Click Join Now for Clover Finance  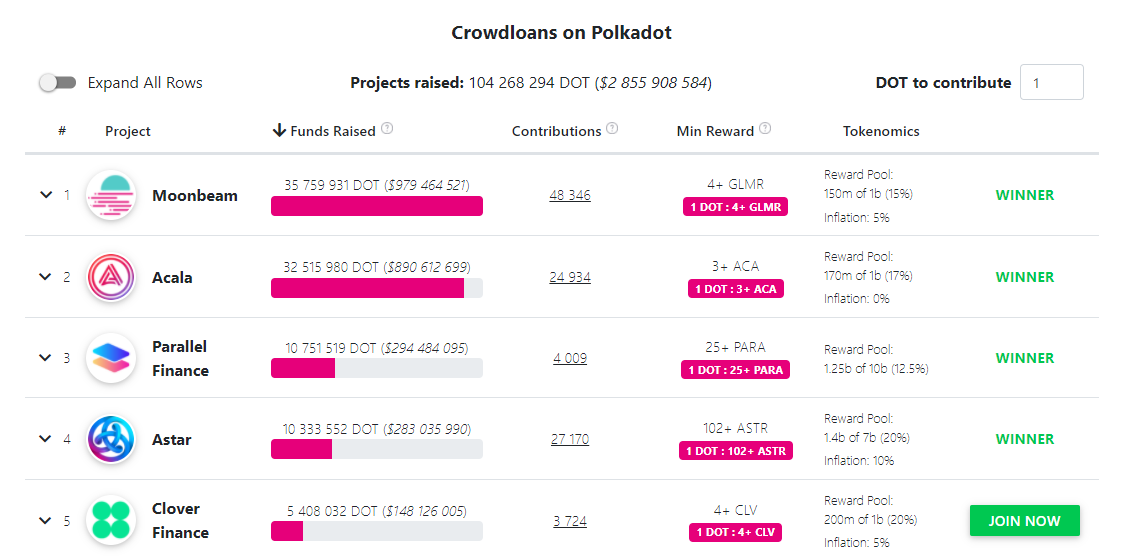1024,521
